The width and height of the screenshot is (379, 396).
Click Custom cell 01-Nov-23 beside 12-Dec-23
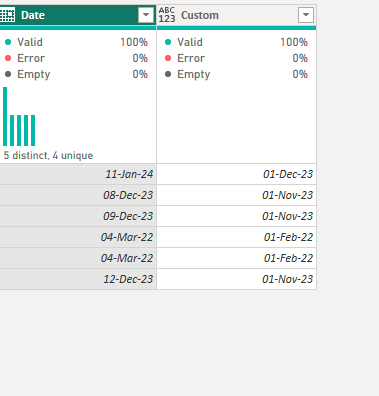tap(236, 279)
